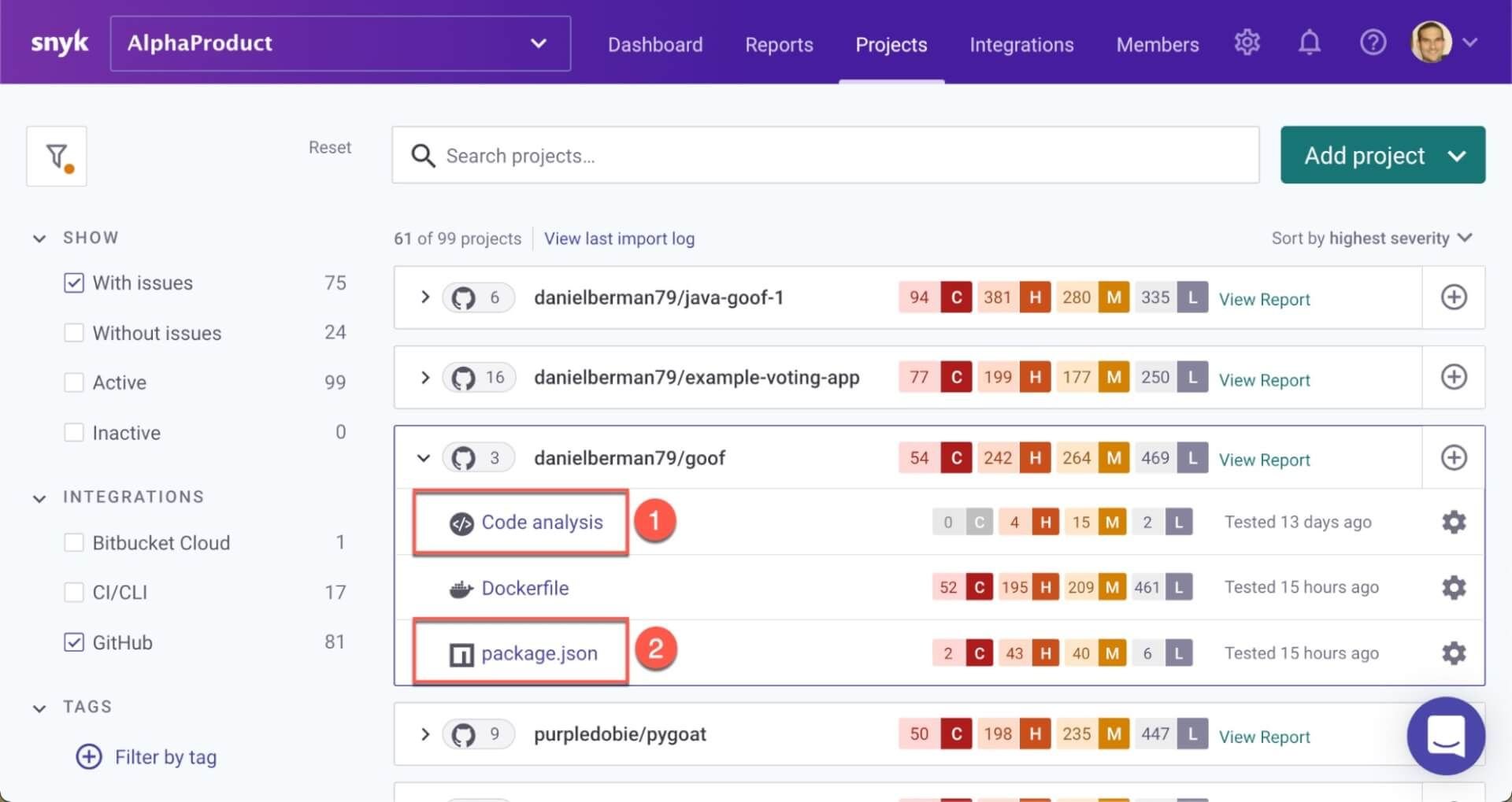Open the chat support bubble

(1447, 736)
